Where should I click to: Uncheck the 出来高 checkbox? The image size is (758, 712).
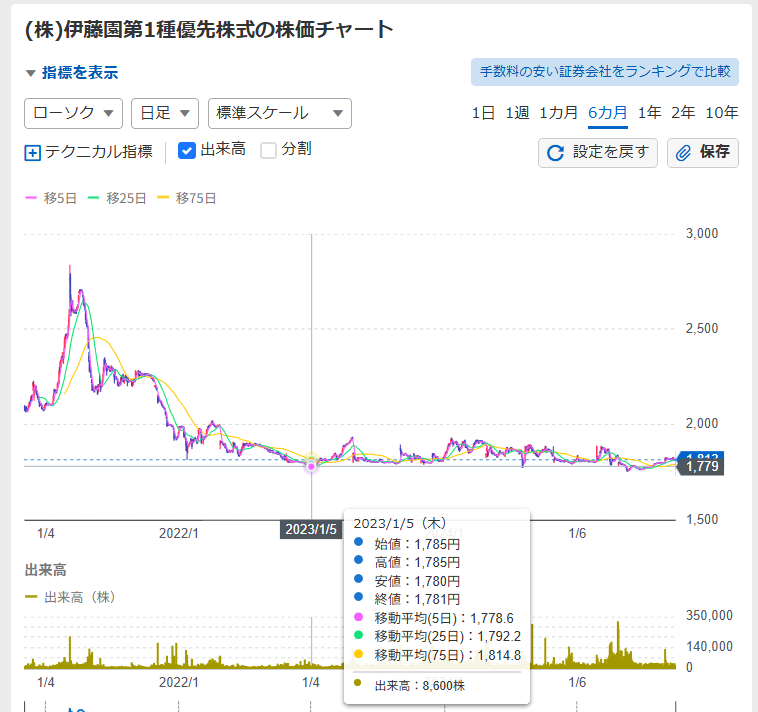[186, 151]
